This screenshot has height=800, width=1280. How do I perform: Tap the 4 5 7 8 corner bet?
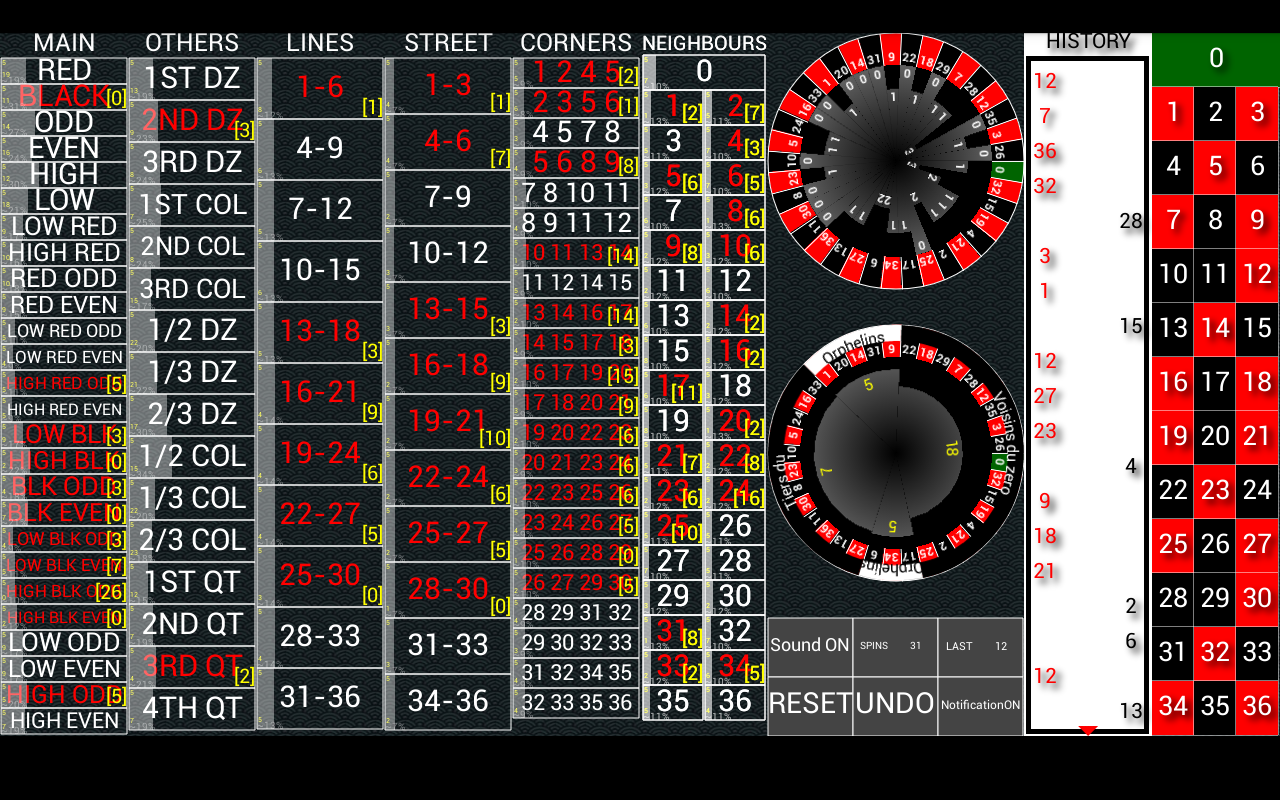tap(576, 132)
